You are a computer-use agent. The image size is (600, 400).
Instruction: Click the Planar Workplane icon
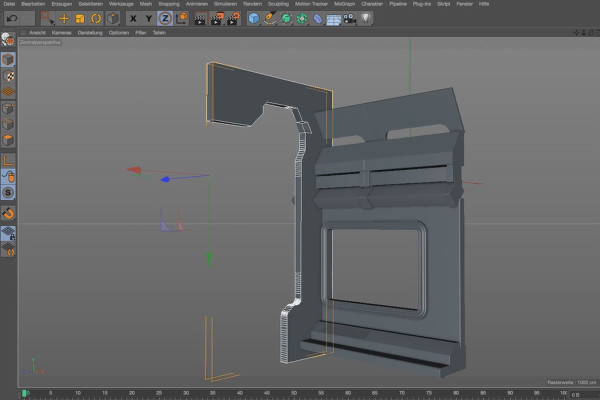8,250
